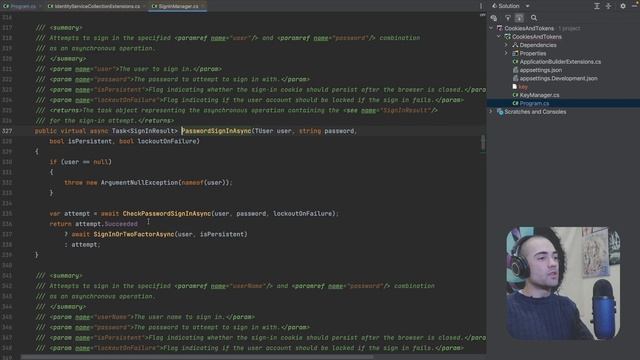Collapse the CookiesAndTokens project node

pos(499,37)
